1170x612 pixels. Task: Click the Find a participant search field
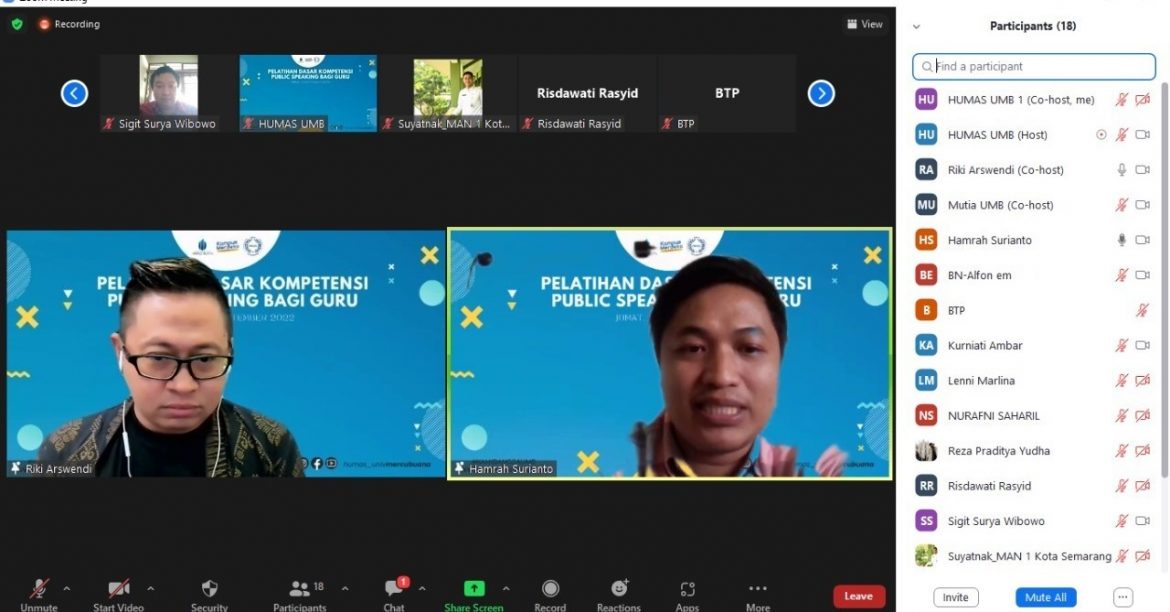(1033, 66)
